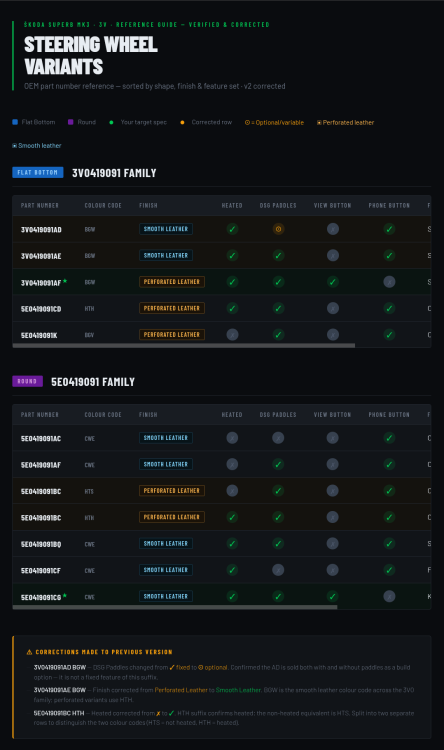Click the blue Flat Bottom family tag
Viewport: 444px width, 750px height.
coord(38,172)
